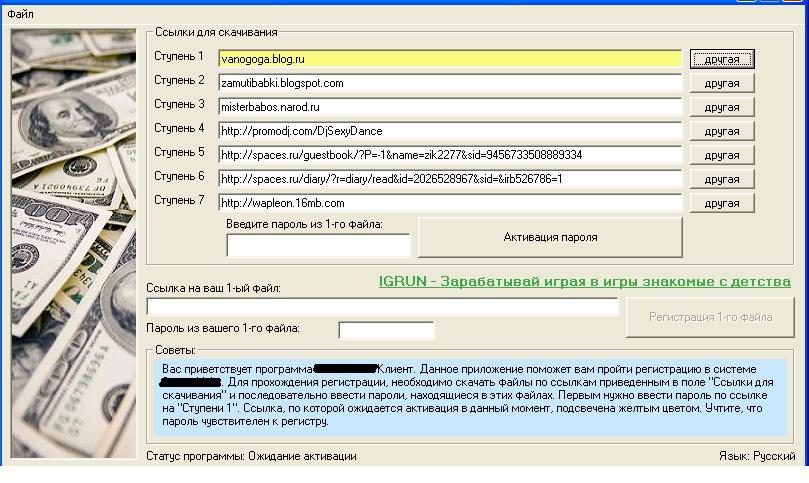Click другая button for Ступень 6
The width and height of the screenshot is (809, 483).
tap(721, 180)
